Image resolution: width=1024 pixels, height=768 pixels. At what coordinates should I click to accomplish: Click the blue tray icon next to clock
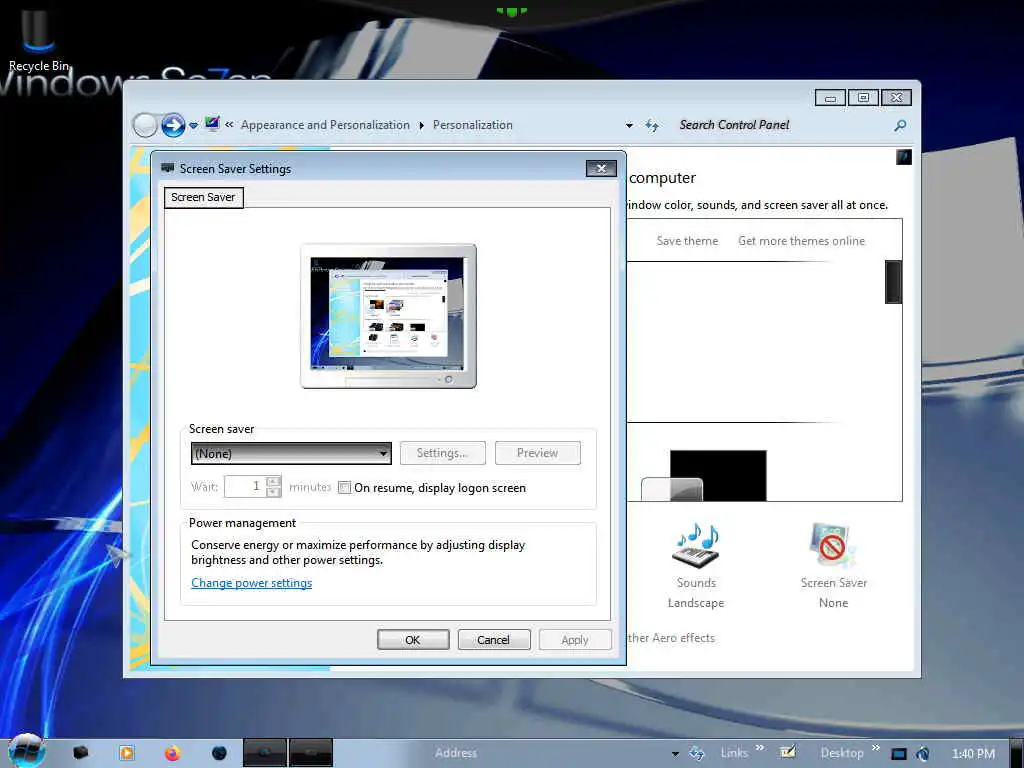922,754
